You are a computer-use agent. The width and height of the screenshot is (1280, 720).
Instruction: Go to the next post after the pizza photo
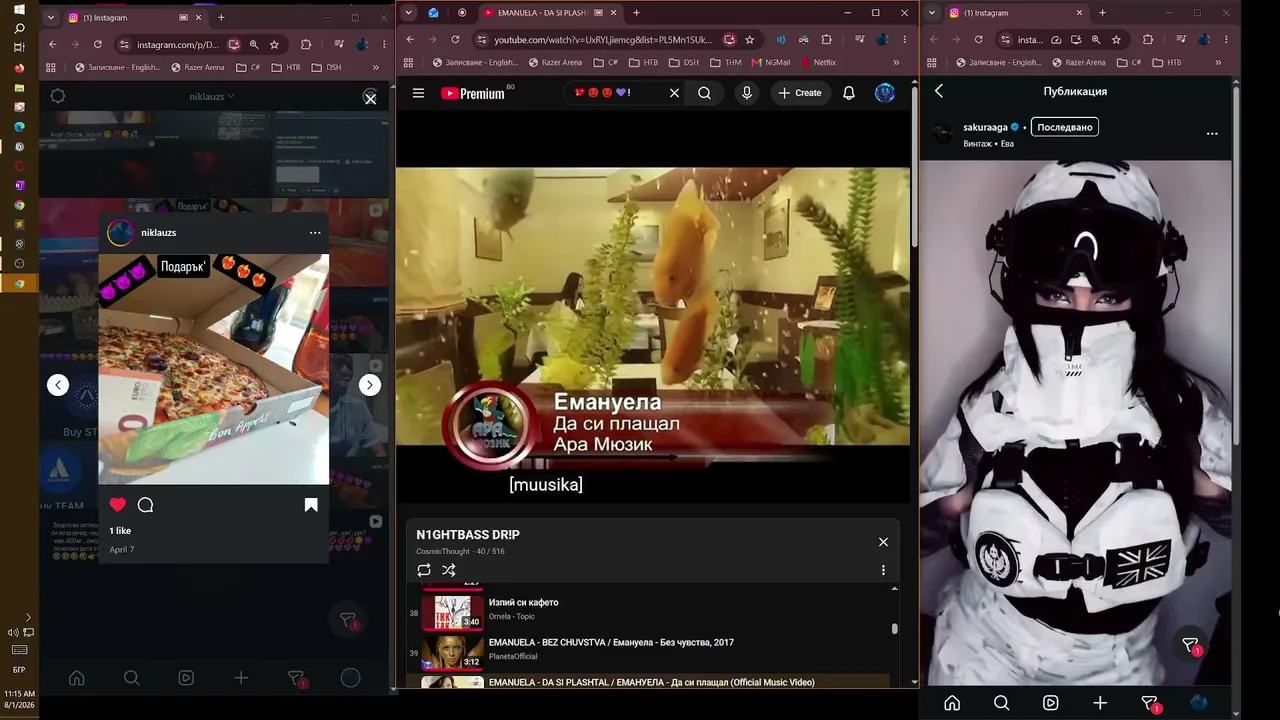point(370,385)
